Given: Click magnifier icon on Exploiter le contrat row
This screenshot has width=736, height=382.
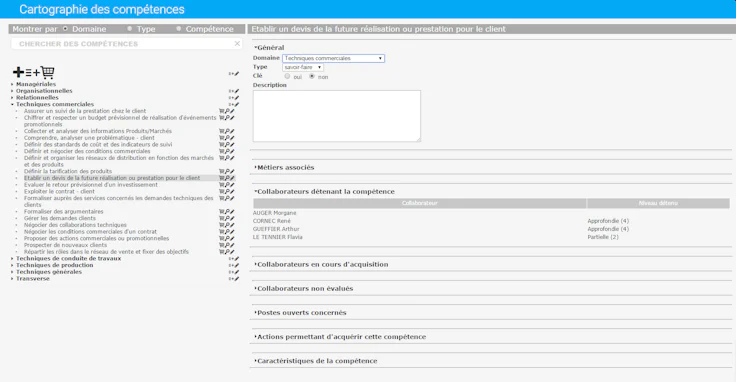Looking at the screenshot, I should (x=227, y=192).
